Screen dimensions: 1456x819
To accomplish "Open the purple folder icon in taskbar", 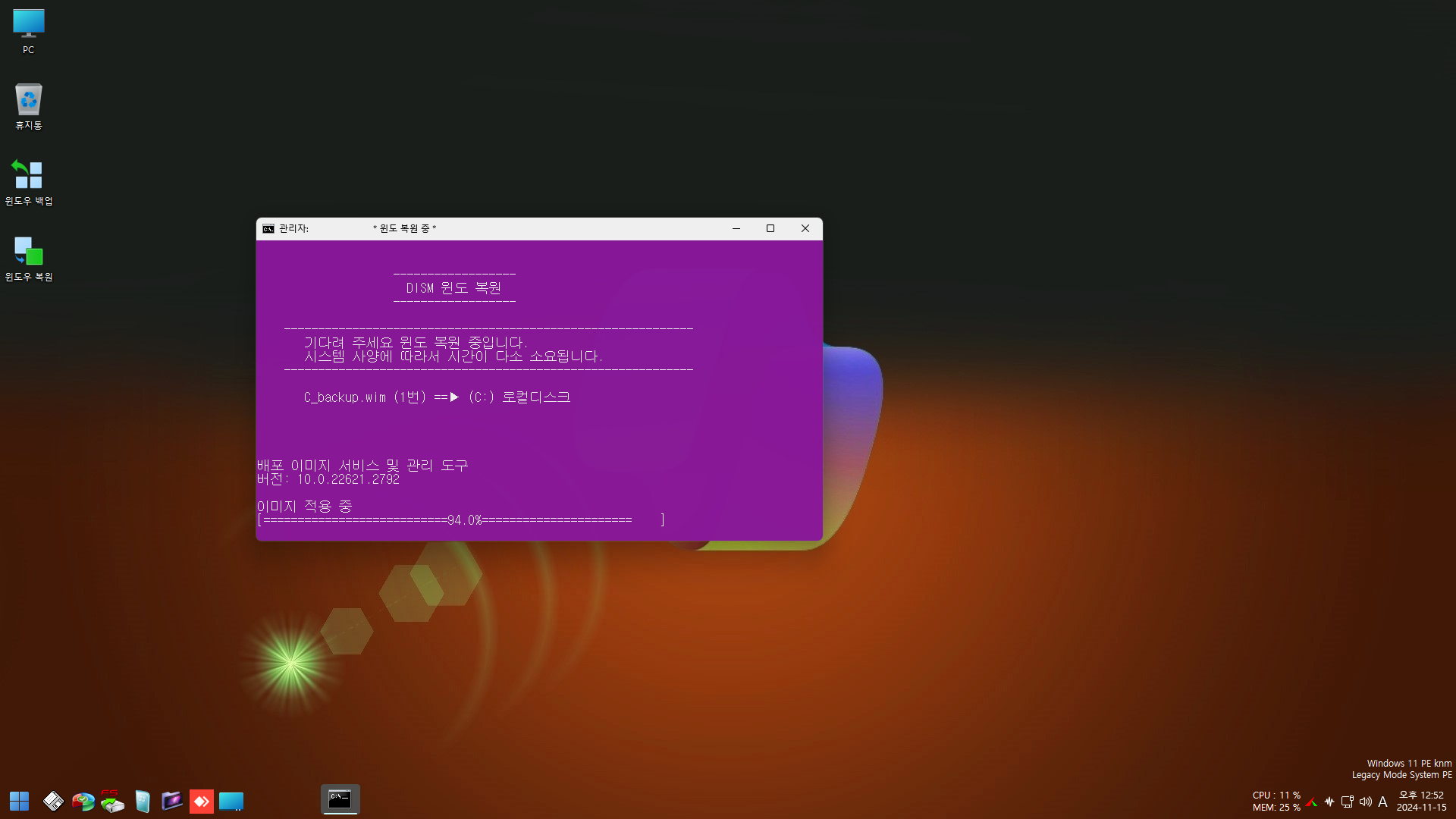I will click(x=172, y=801).
